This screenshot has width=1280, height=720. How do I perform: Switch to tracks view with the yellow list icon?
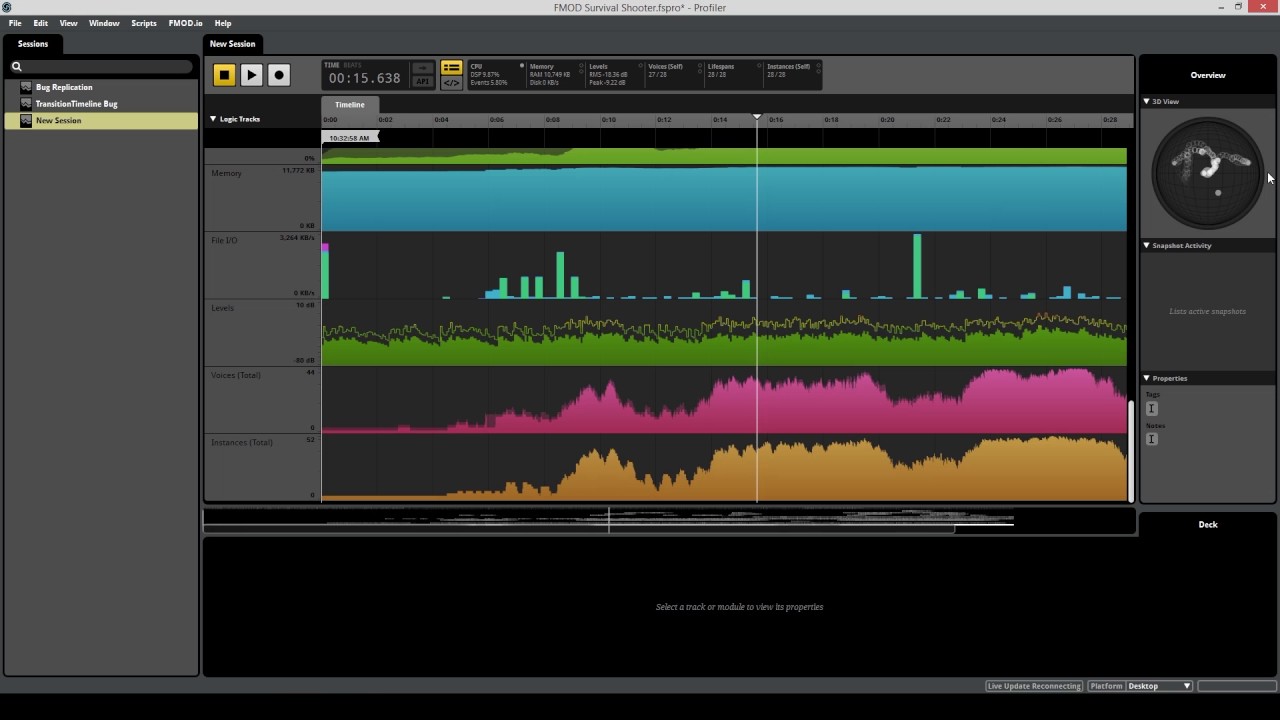click(x=451, y=68)
